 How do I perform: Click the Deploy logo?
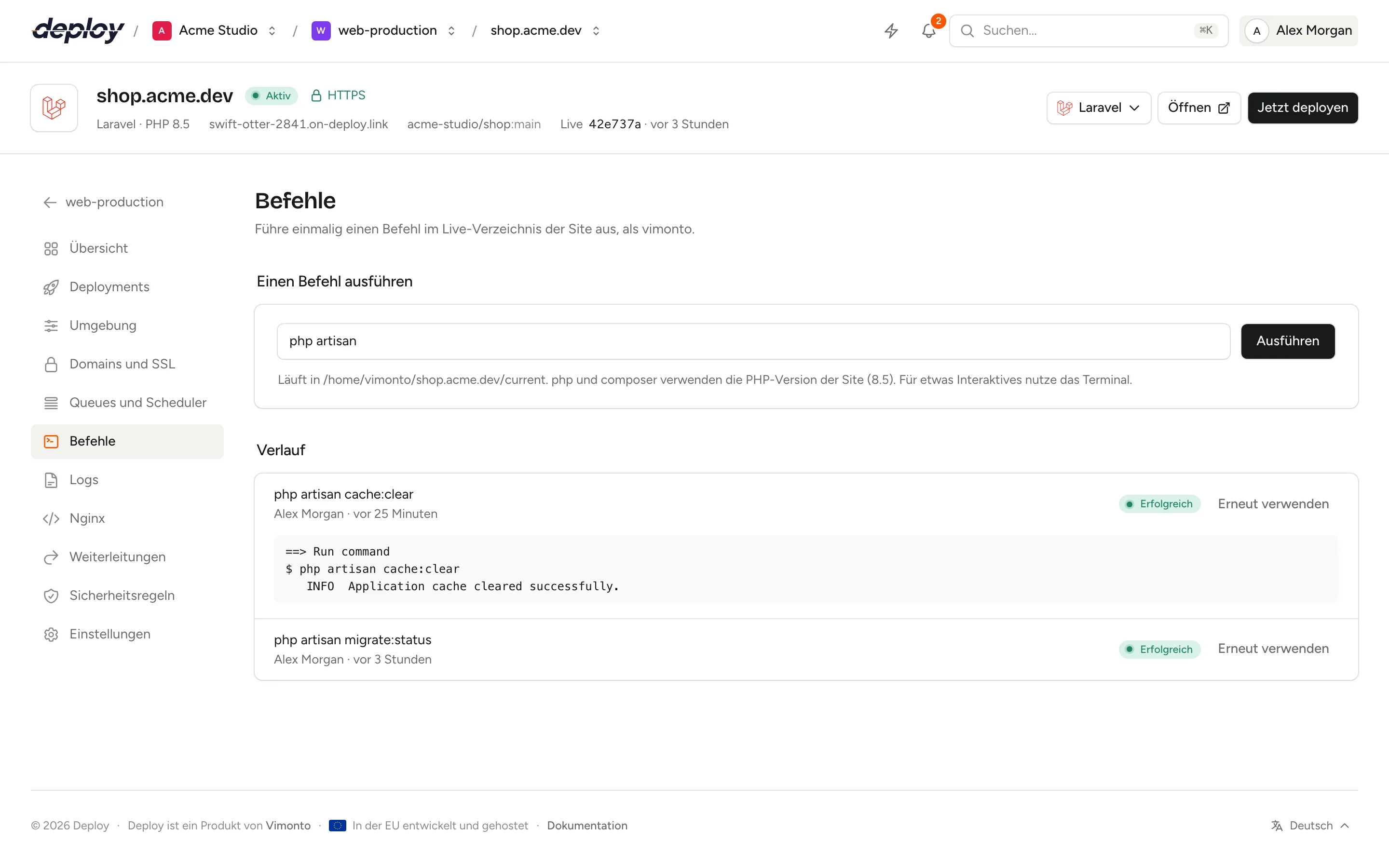tap(78, 30)
